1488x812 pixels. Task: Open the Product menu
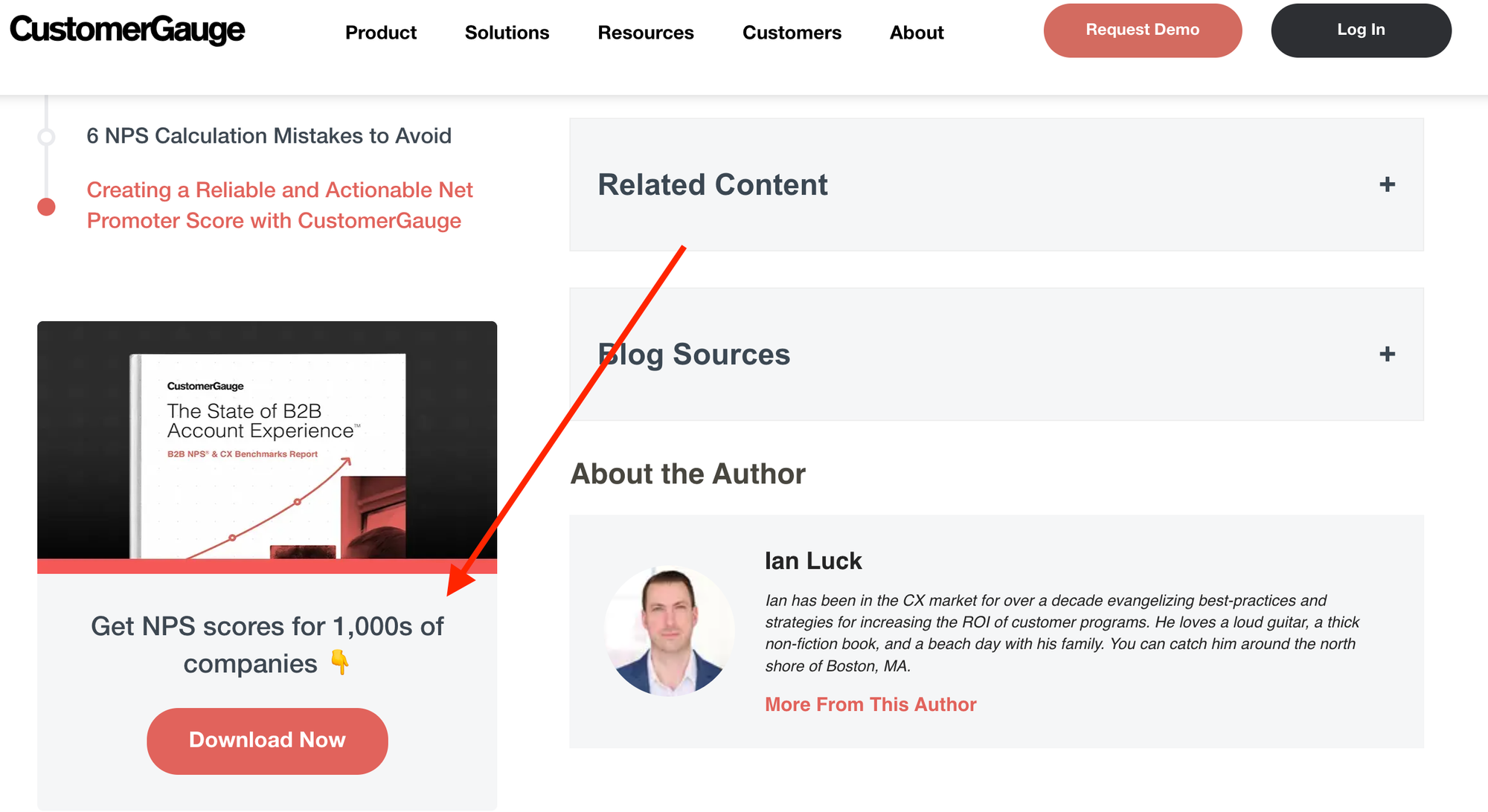pos(381,33)
